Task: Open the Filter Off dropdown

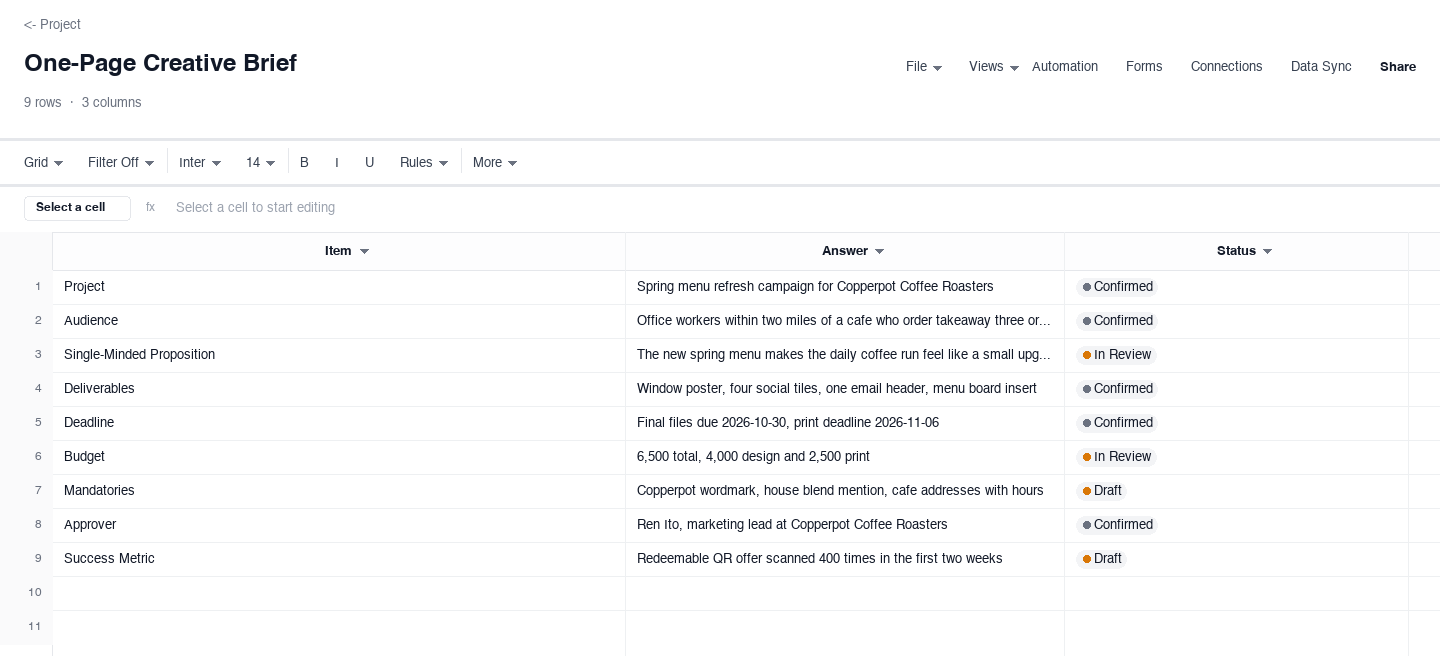Action: 121,162
